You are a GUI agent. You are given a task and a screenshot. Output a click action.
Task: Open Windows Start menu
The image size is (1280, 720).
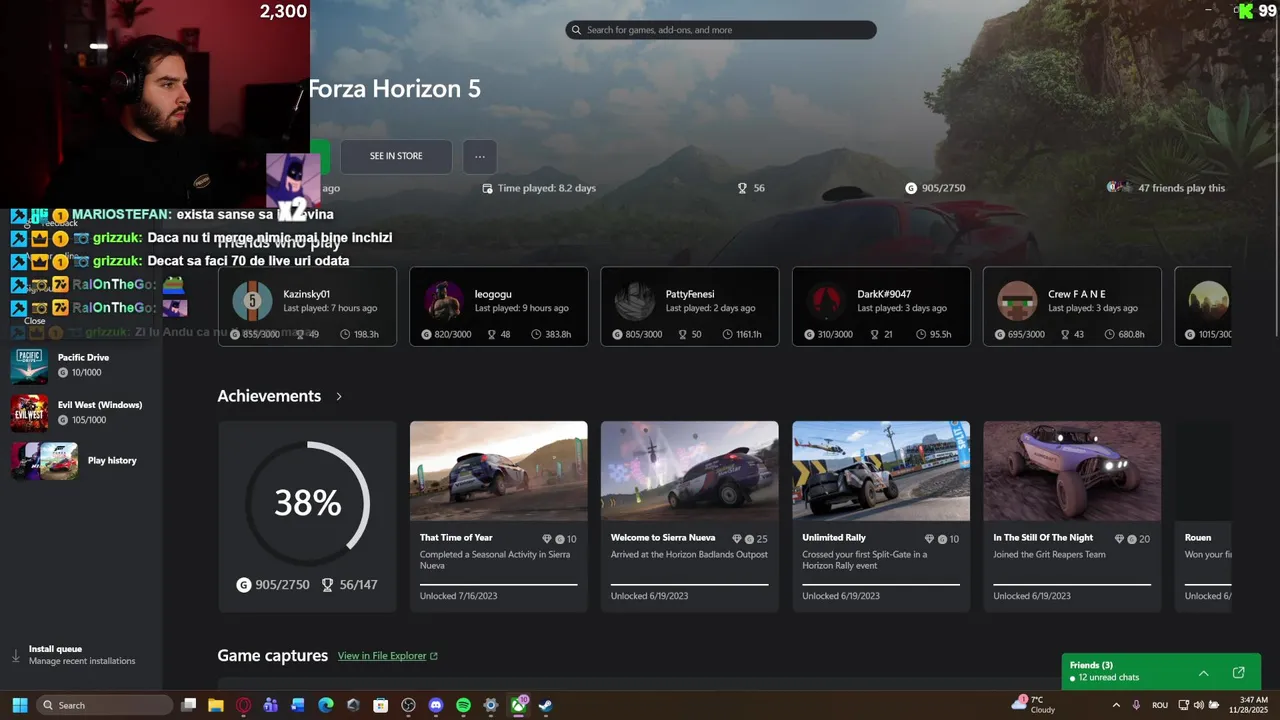click(19, 705)
